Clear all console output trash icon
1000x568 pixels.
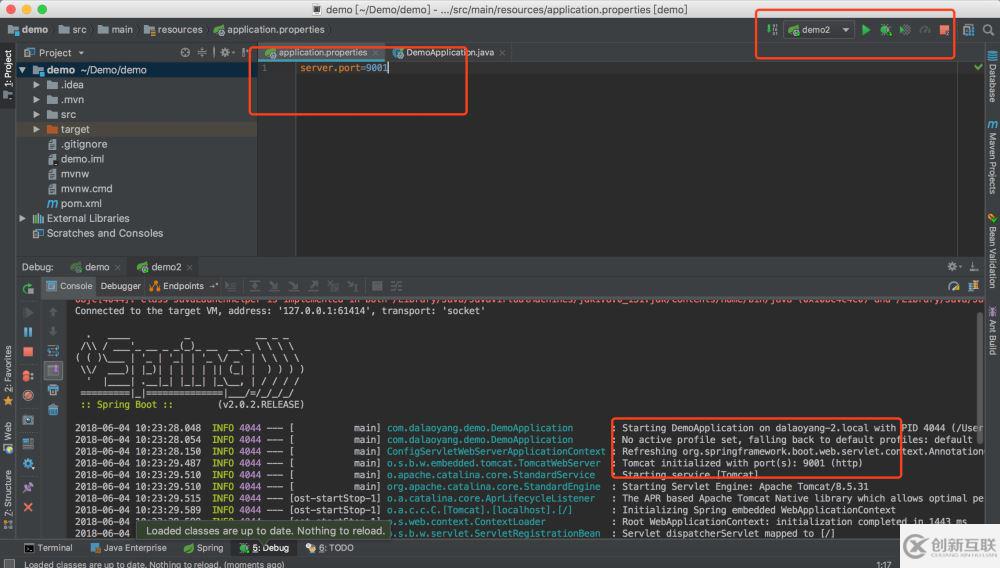coord(53,409)
